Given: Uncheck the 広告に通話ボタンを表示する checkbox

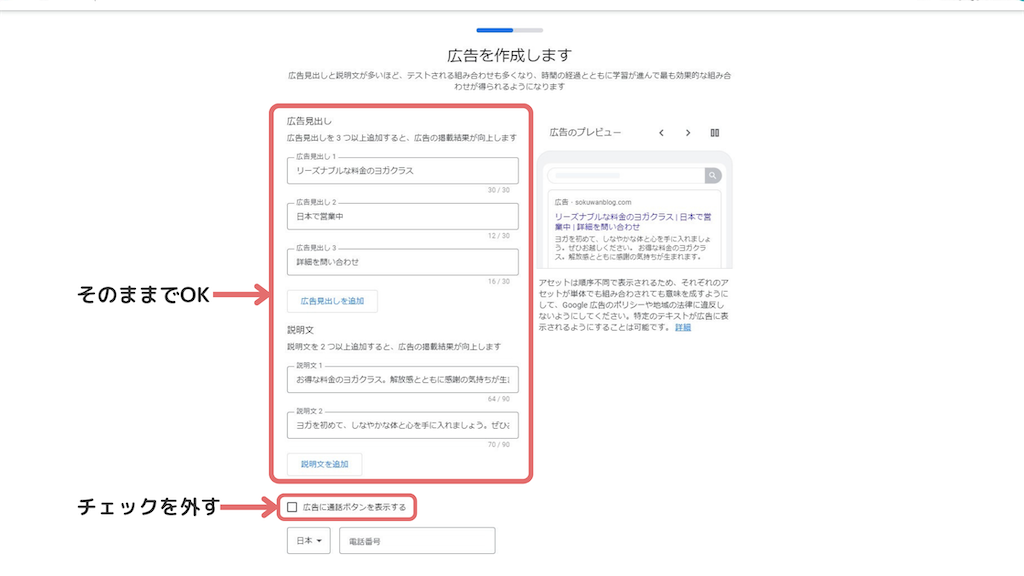Looking at the screenshot, I should pyautogui.click(x=292, y=507).
